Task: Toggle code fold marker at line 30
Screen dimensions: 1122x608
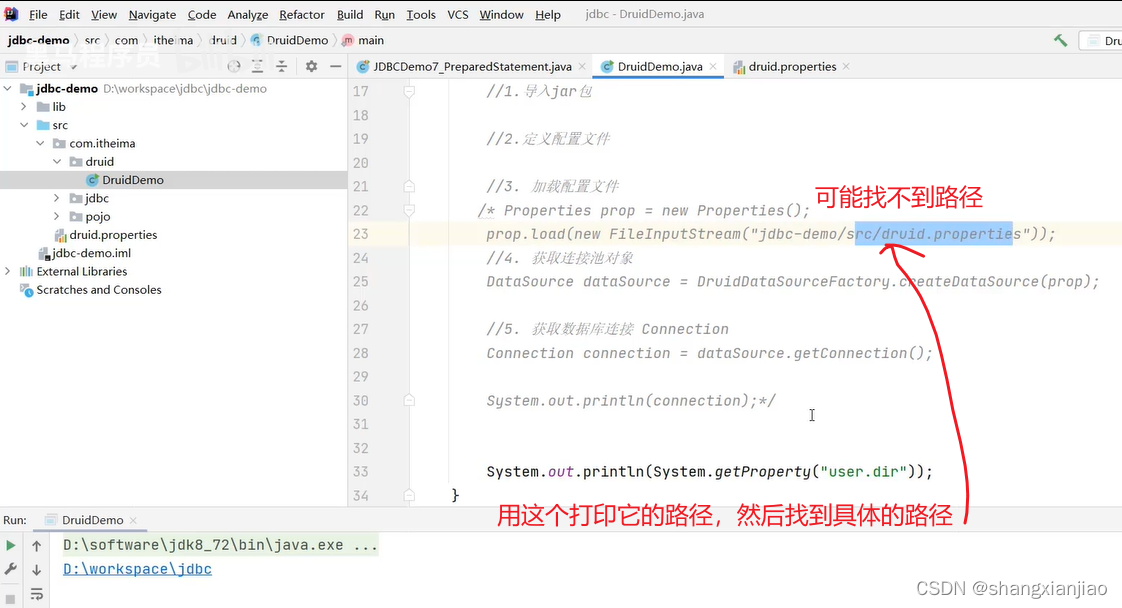Action: pos(409,401)
